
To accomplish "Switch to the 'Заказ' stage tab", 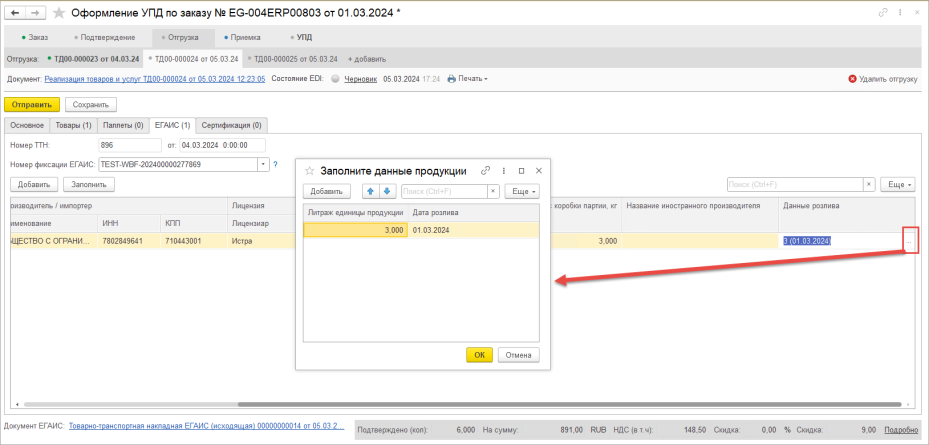I will tap(34, 37).
